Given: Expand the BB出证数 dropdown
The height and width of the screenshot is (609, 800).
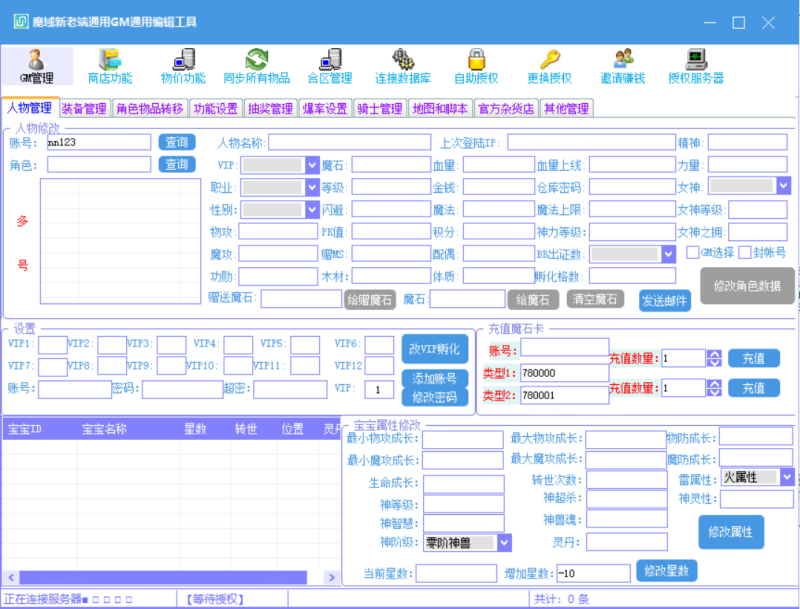Looking at the screenshot, I should click(668, 254).
